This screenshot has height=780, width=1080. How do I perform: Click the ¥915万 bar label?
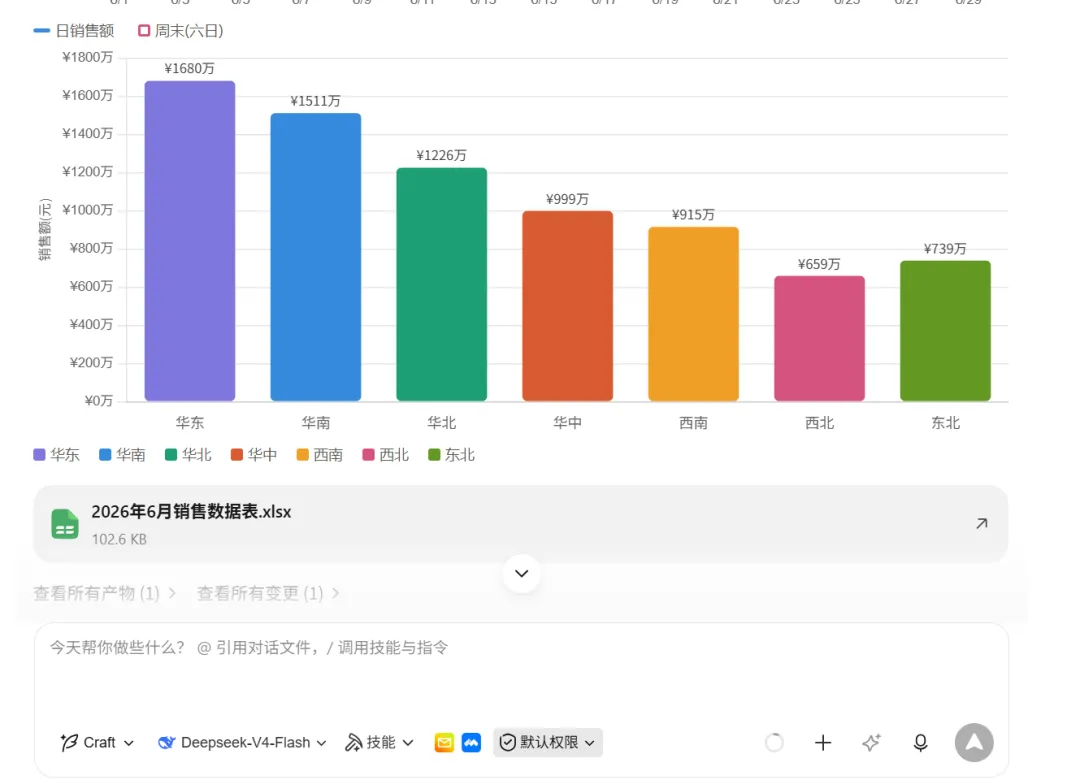(x=694, y=215)
